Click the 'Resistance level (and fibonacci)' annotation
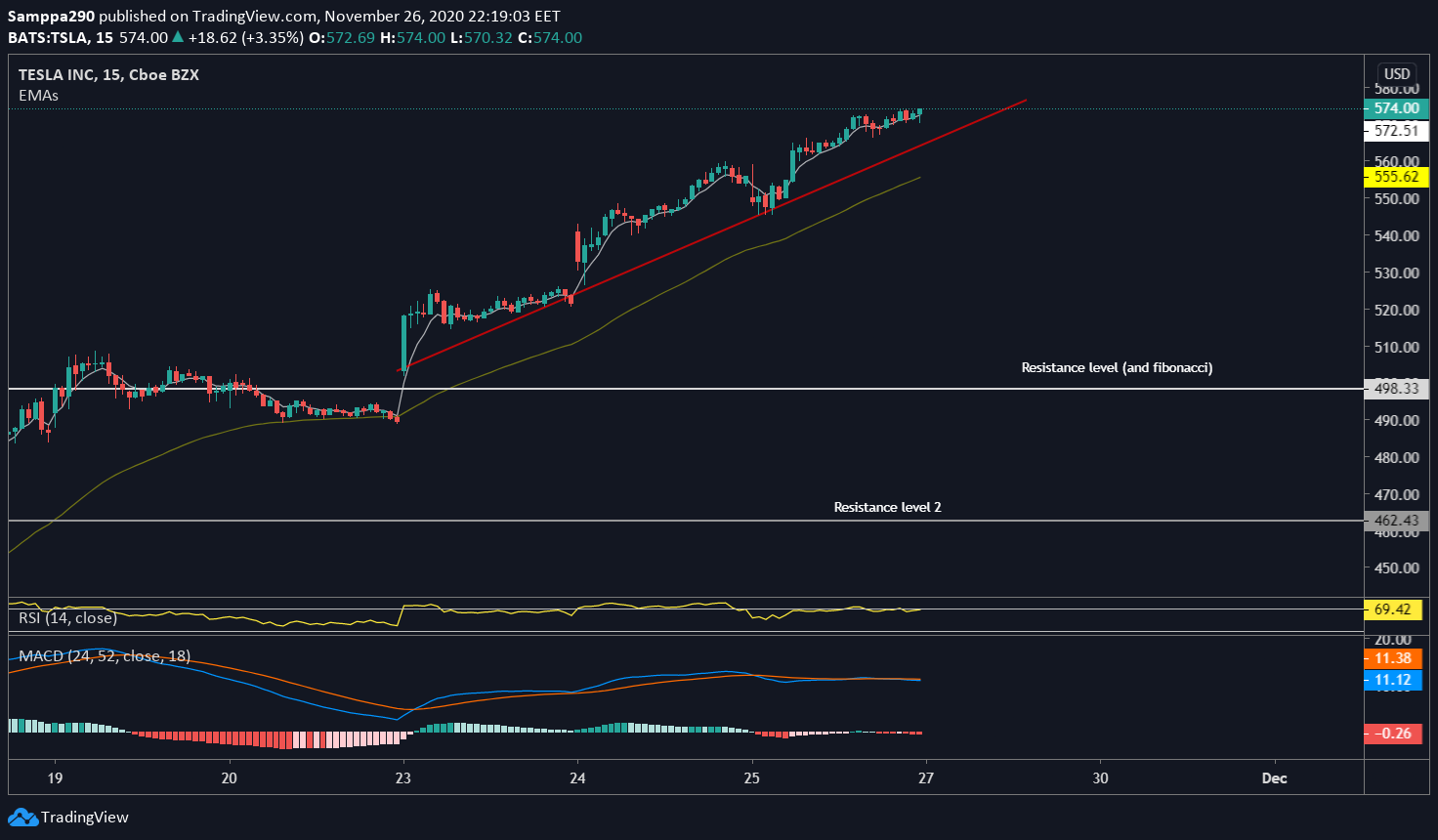 pyautogui.click(x=1117, y=368)
